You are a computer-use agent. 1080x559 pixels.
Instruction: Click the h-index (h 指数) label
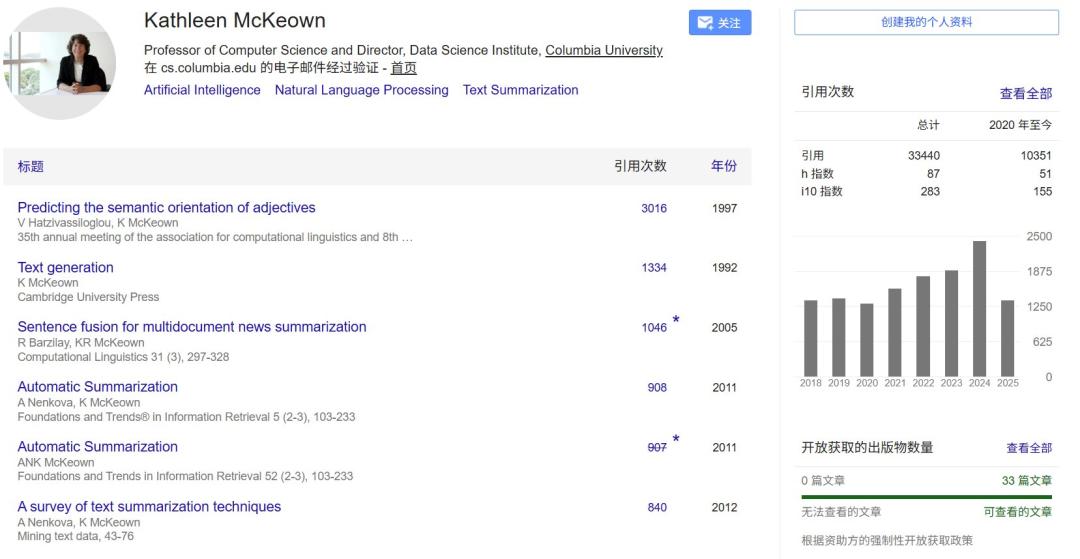[818, 173]
